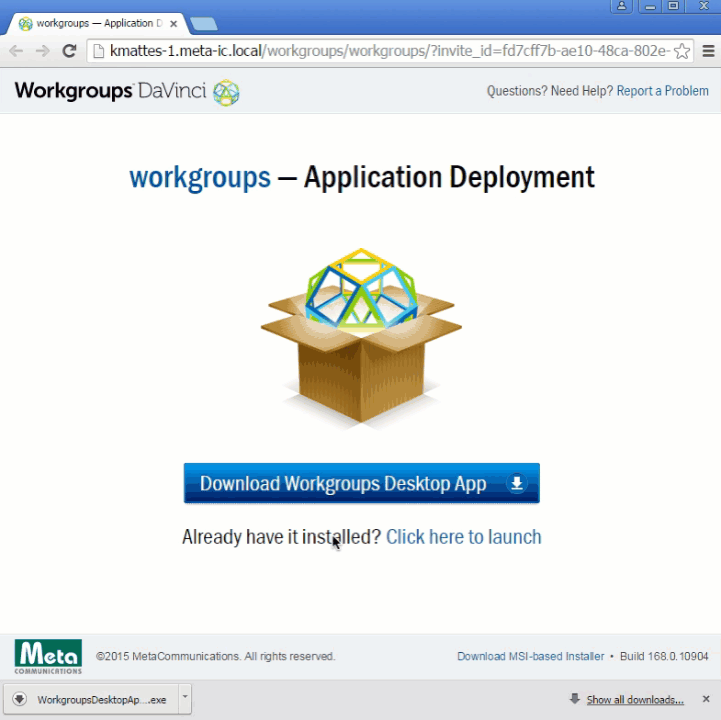Click the Build 168.0.10904 text
Viewport: 721px width, 720px height.
(664, 657)
